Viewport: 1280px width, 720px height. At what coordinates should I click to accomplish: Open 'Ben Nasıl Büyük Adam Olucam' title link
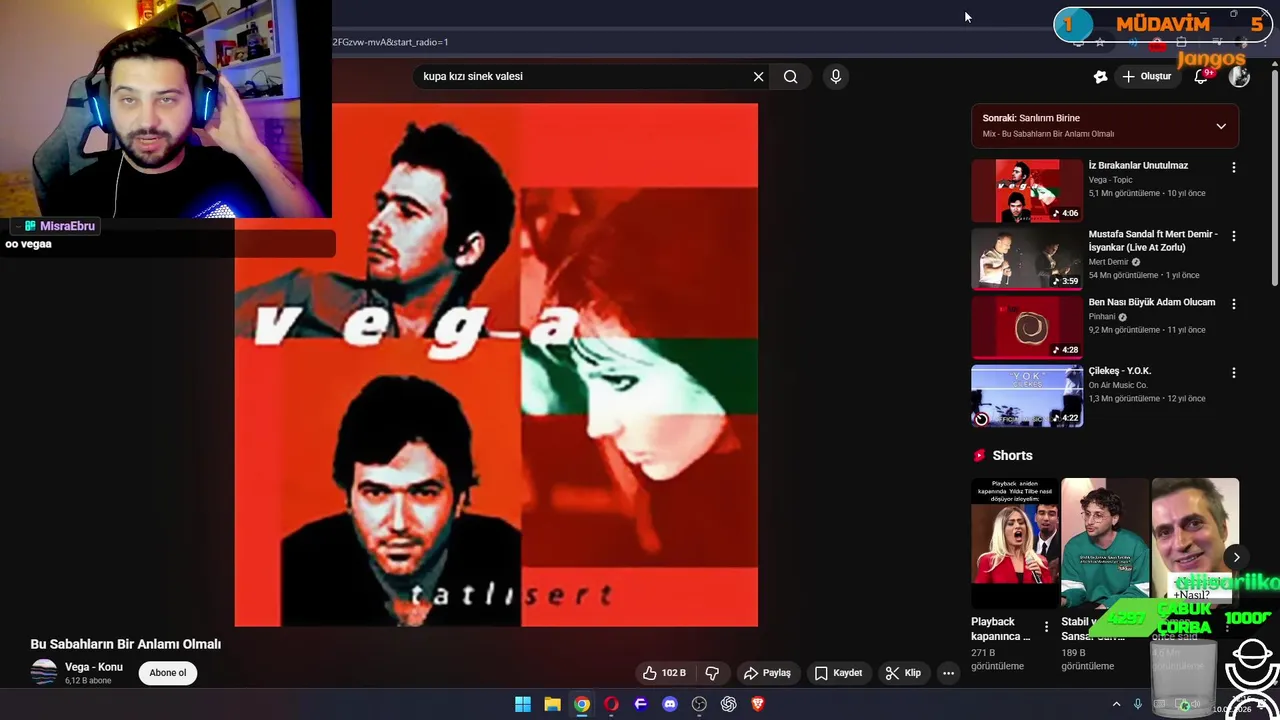point(1152,302)
